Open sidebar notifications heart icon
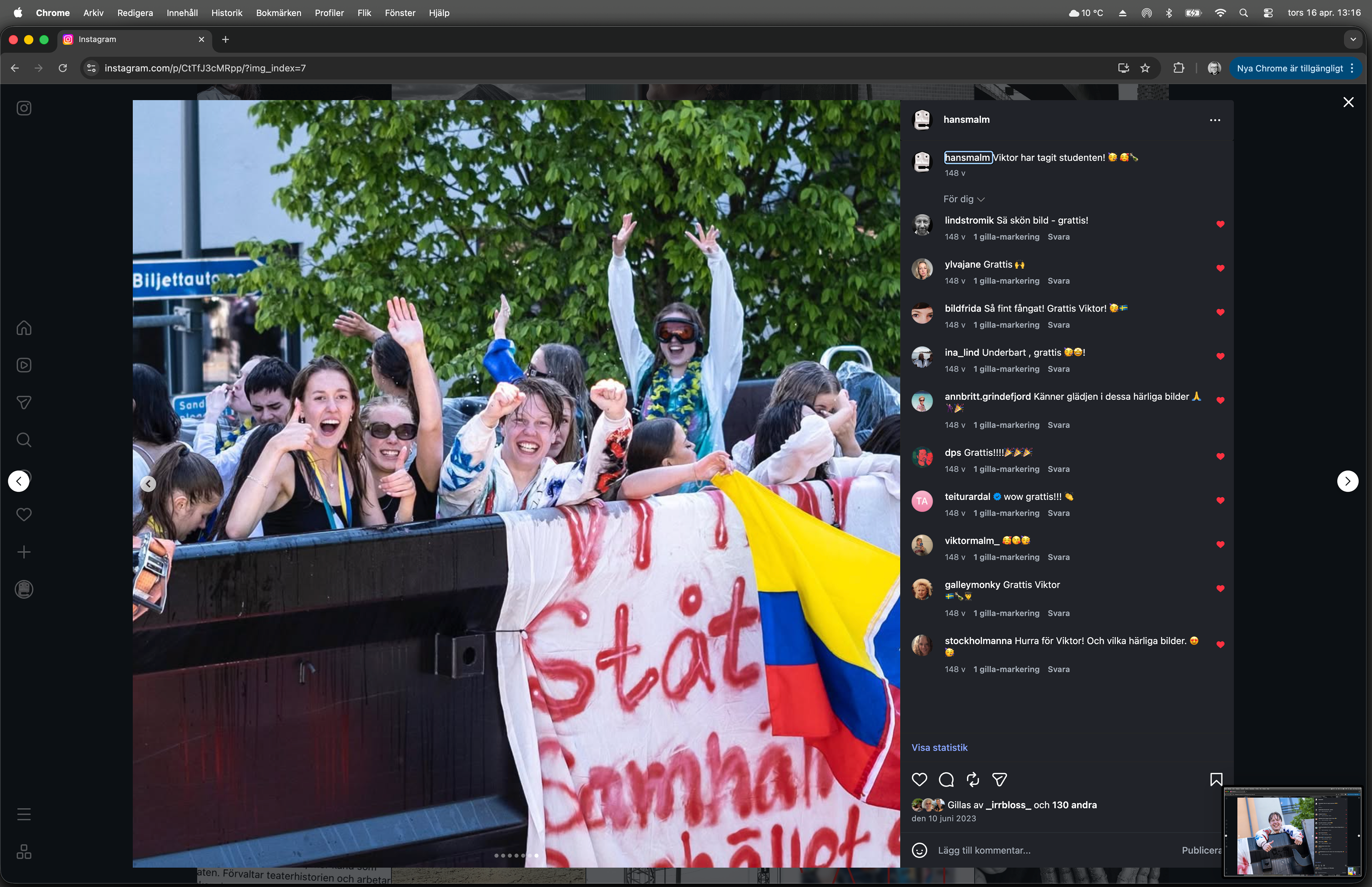The height and width of the screenshot is (887, 1372). pos(24,514)
